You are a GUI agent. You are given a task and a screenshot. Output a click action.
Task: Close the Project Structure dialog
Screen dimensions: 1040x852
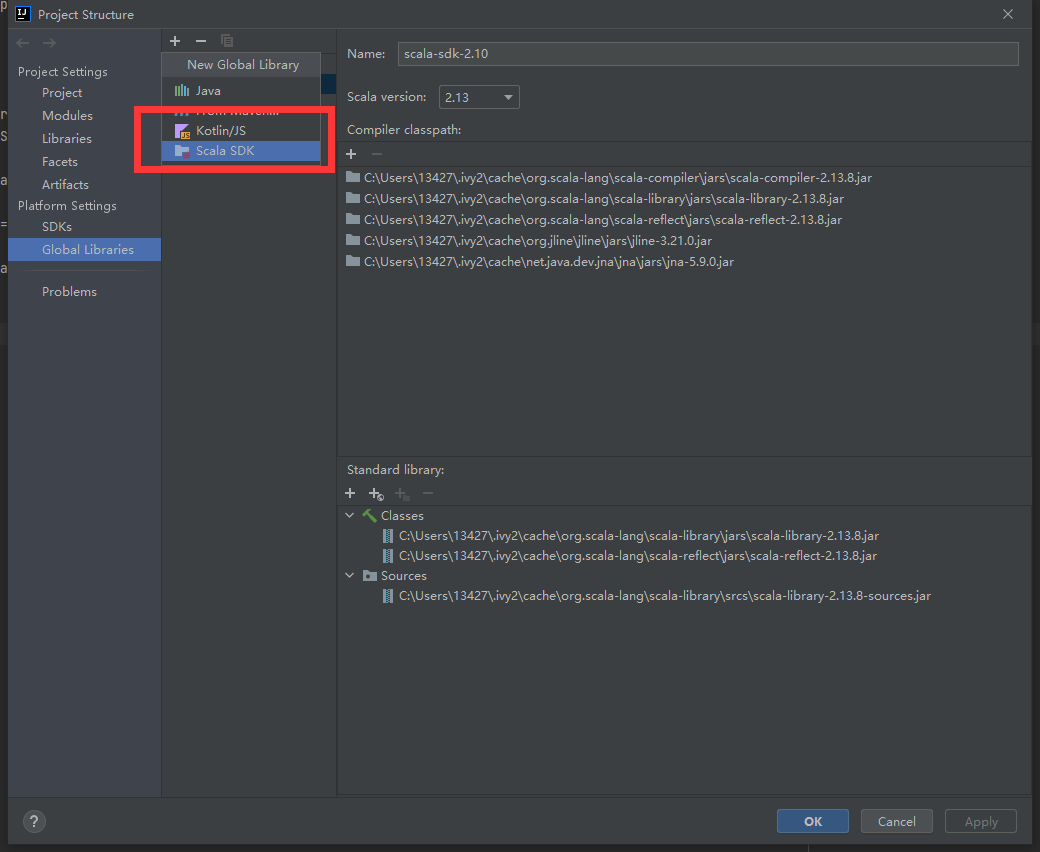(x=1008, y=14)
